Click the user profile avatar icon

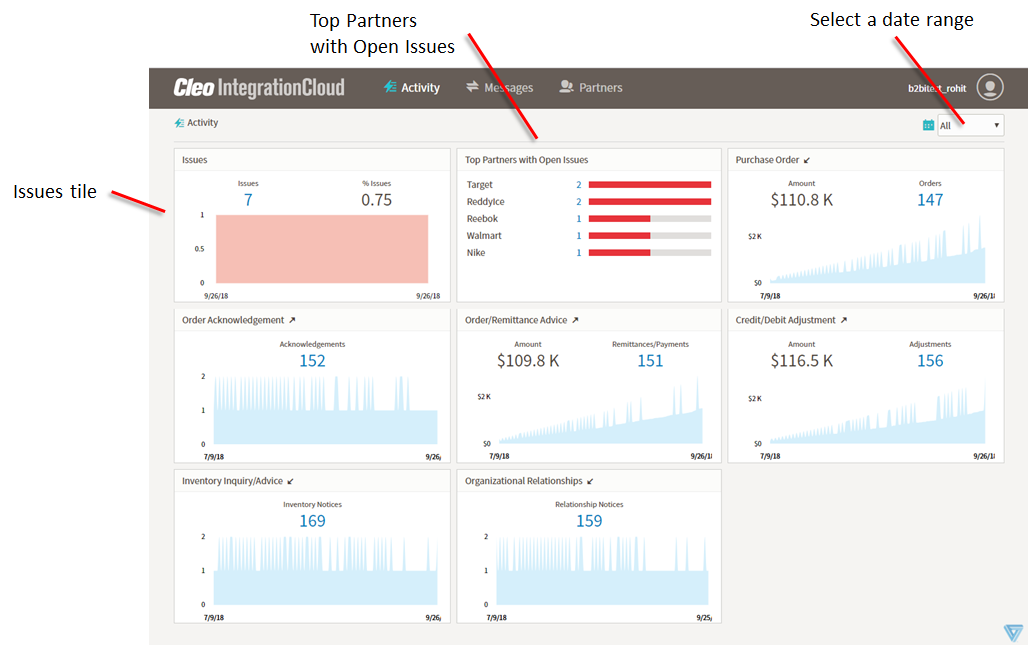pyautogui.click(x=989, y=88)
